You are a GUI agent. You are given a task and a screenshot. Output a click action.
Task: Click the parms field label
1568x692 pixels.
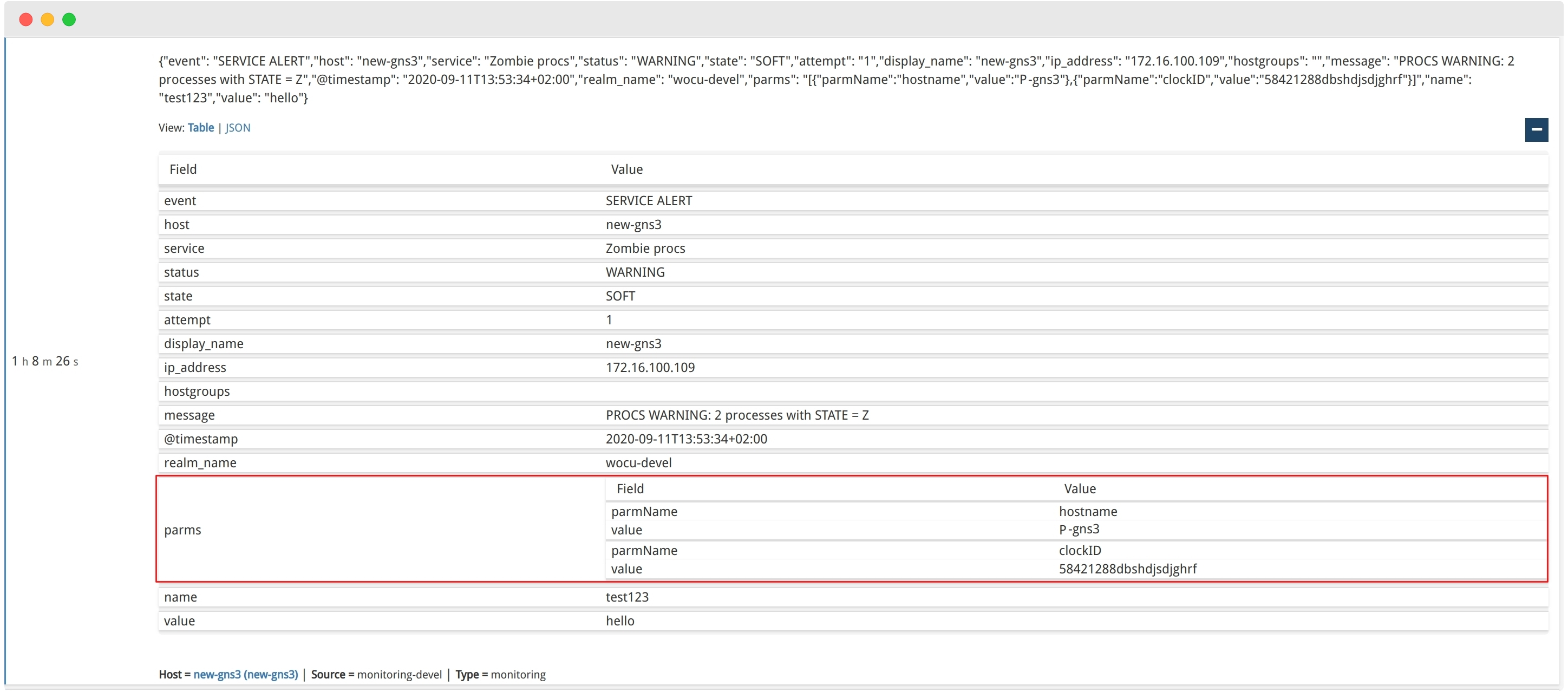pos(182,530)
